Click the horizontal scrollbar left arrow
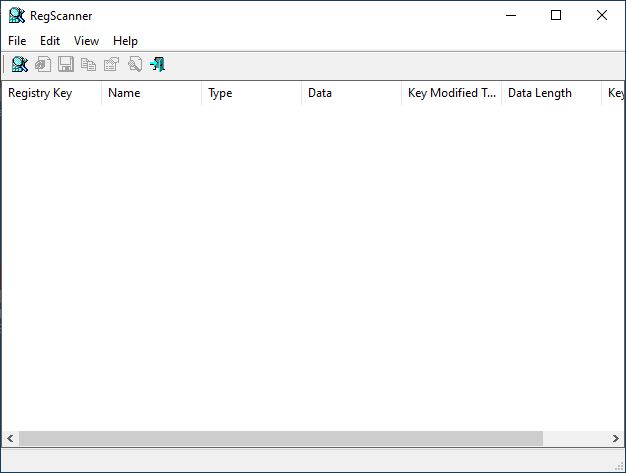The height and width of the screenshot is (473, 626). 10,439
